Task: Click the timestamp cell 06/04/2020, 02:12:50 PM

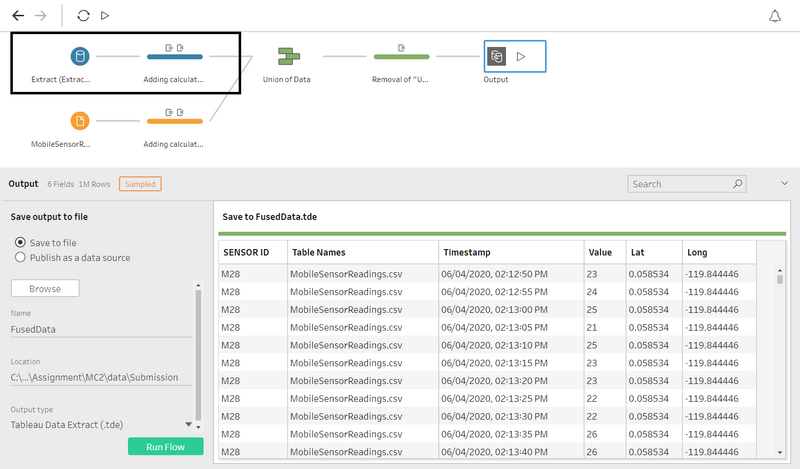Action: (511, 274)
